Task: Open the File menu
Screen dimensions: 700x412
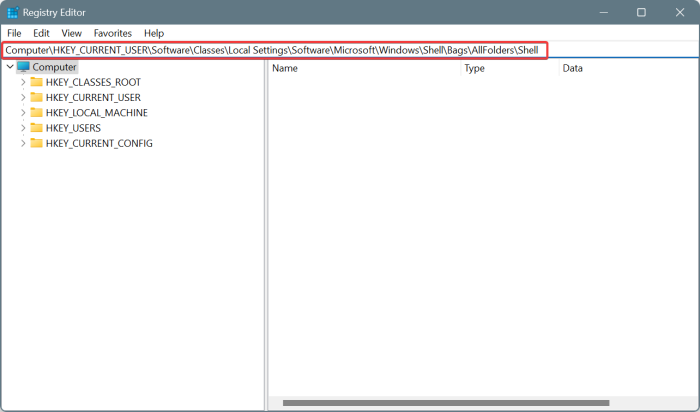Action: (14, 33)
